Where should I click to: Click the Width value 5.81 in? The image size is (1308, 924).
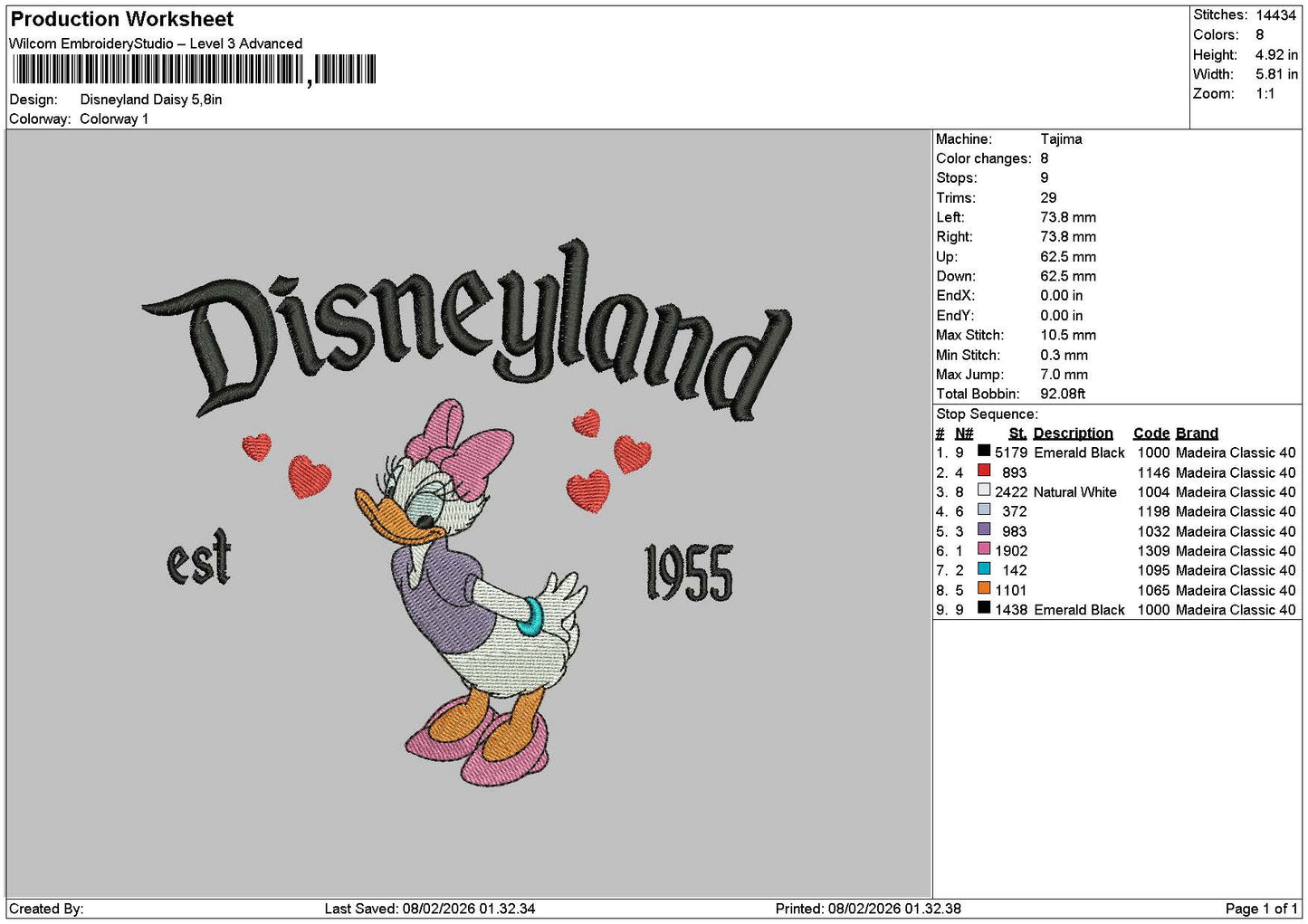pos(1276,74)
